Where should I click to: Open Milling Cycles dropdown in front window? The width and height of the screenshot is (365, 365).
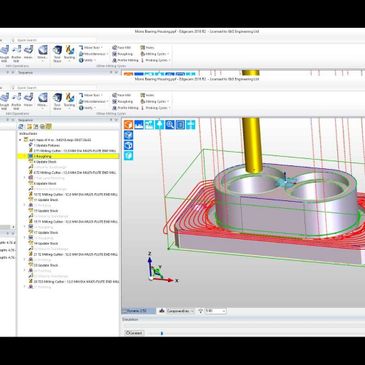tap(155, 101)
